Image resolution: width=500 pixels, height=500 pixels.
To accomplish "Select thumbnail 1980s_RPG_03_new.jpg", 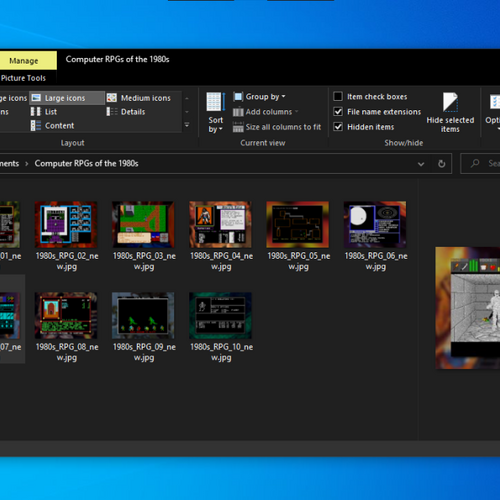I will point(143,224).
